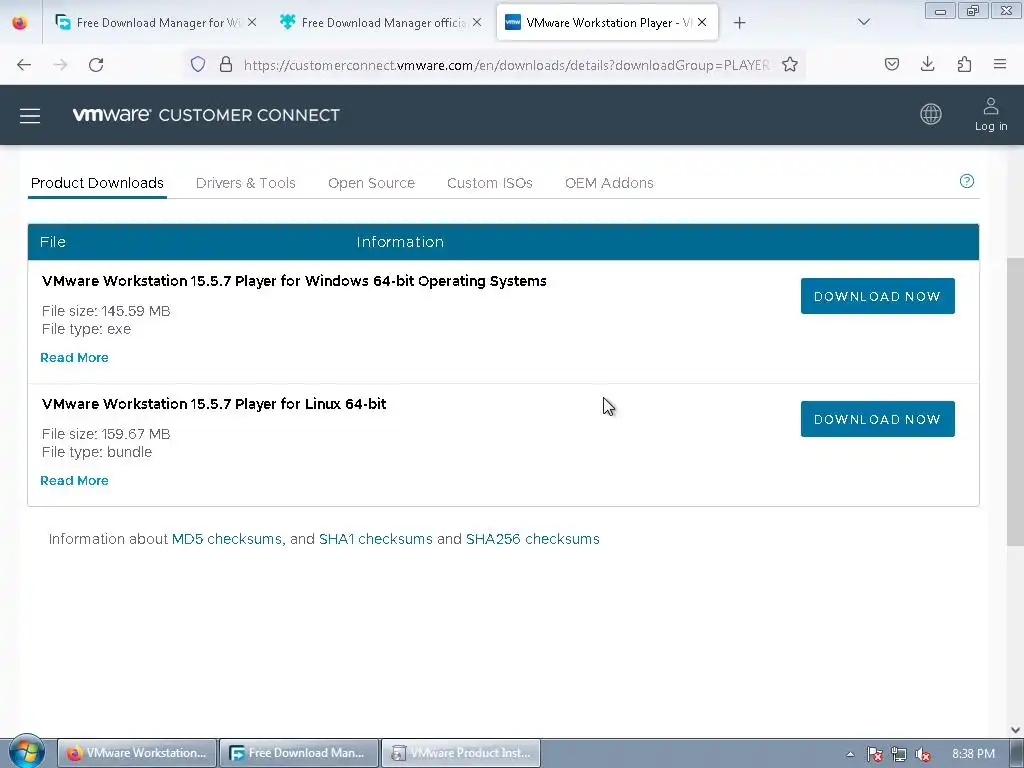The width and height of the screenshot is (1024, 768).
Task: Click File type: bundle text
Action: (x=97, y=452)
